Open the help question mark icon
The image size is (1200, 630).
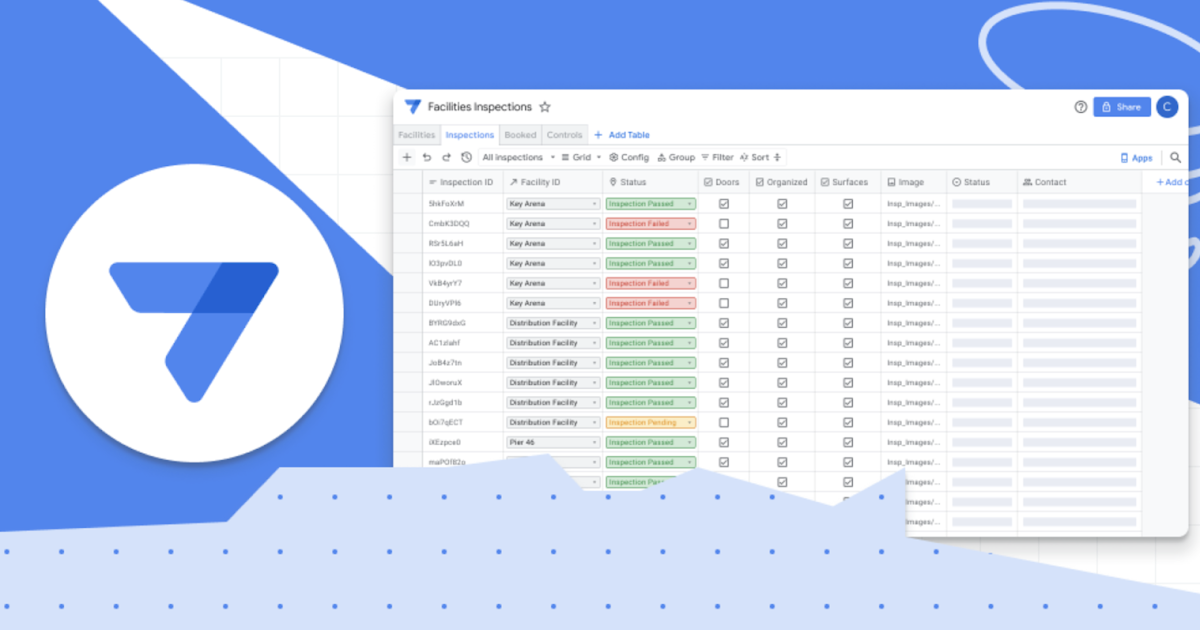[x=1081, y=107]
